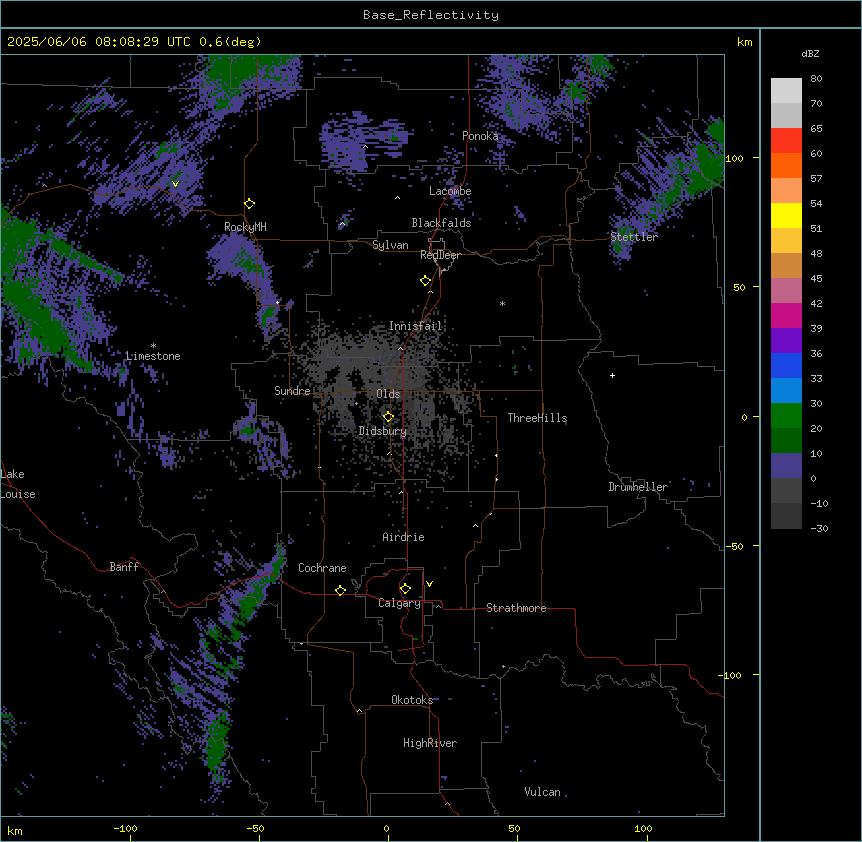The image size is (862, 842).
Task: Click the yellow diamond marker near RockyMH
Action: (x=250, y=204)
